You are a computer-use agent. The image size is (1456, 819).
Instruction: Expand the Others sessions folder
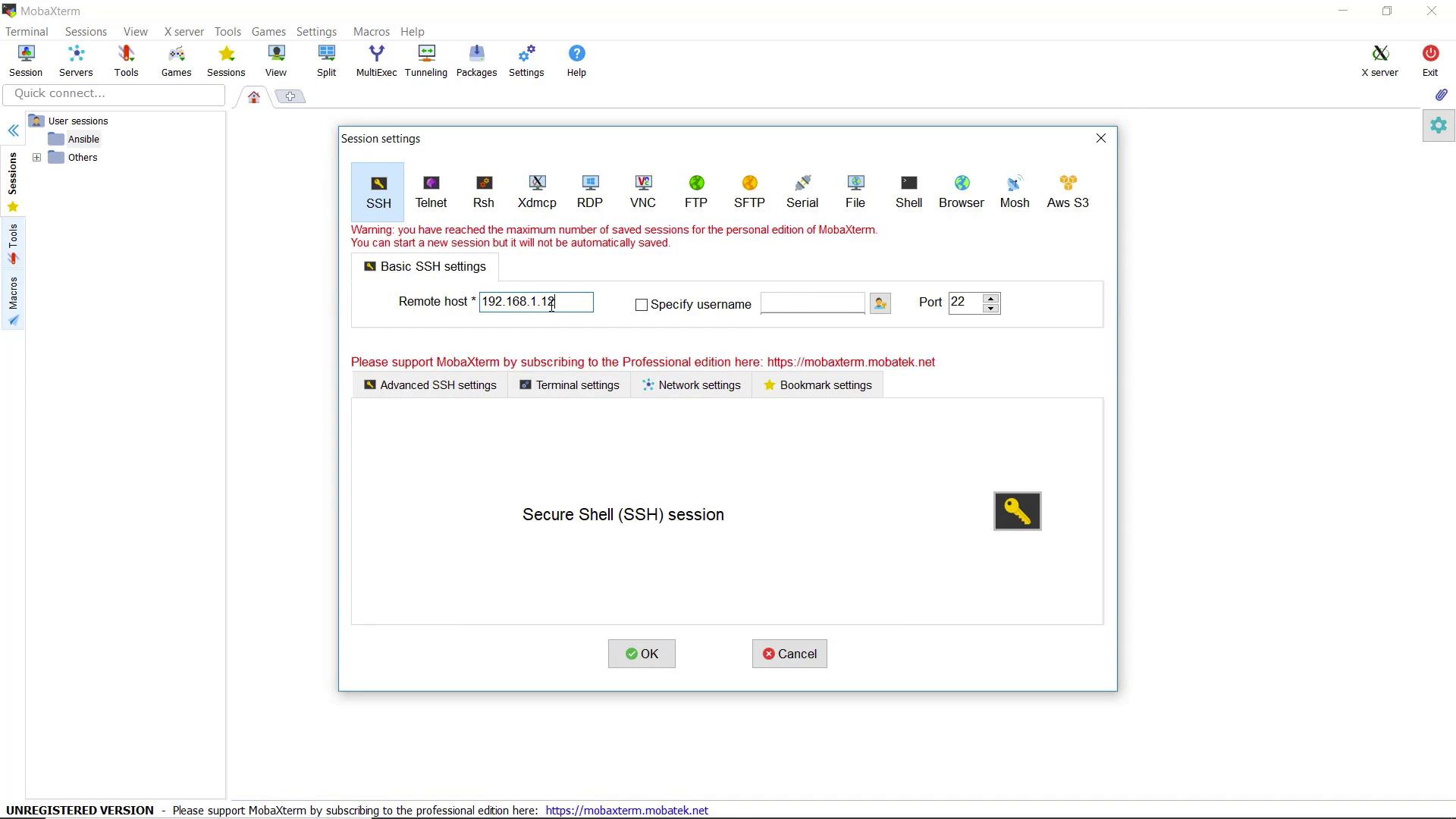pyautogui.click(x=36, y=158)
